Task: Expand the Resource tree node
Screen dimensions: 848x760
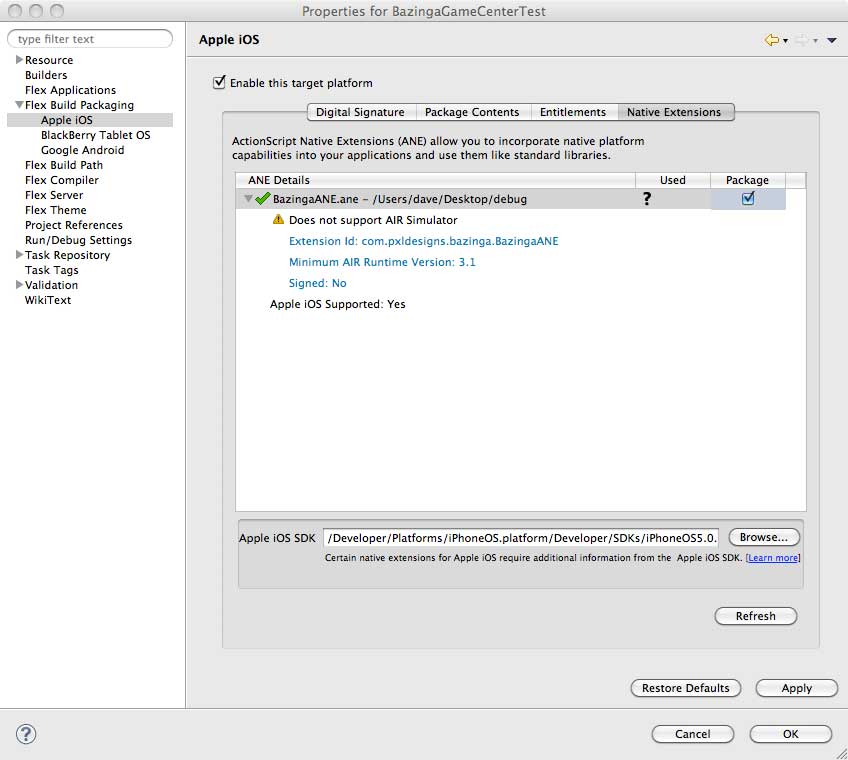Action: click(x=19, y=60)
